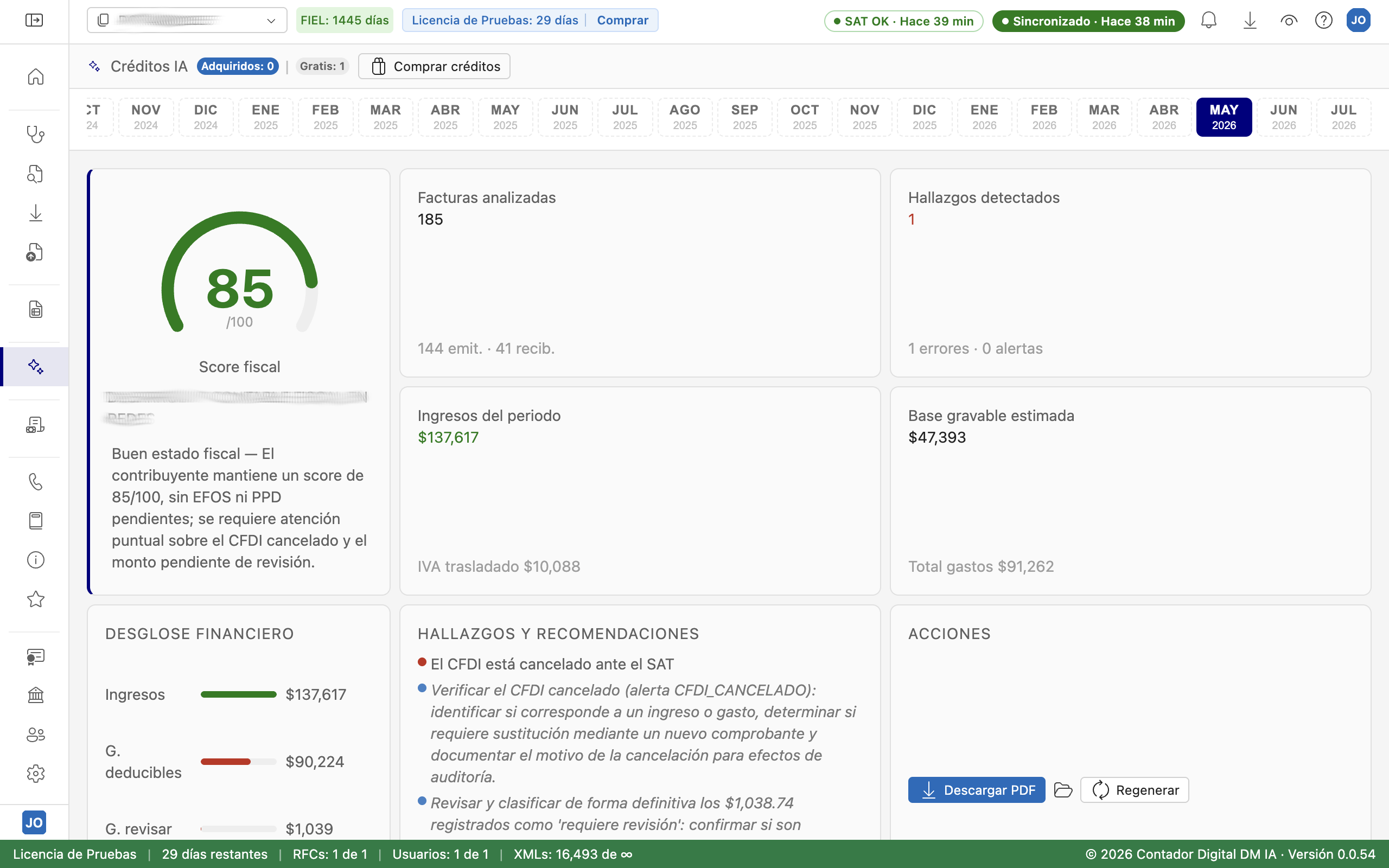Select the NOV 2024 period tab

coord(146,117)
